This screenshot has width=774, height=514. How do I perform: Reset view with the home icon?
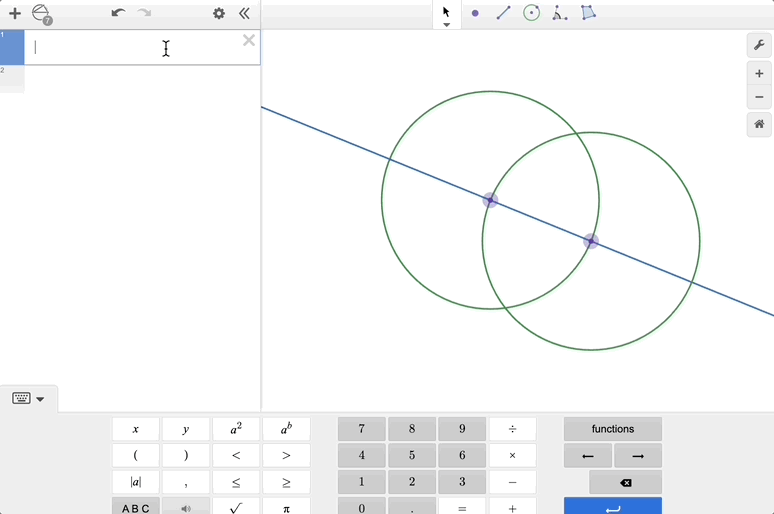[759, 124]
